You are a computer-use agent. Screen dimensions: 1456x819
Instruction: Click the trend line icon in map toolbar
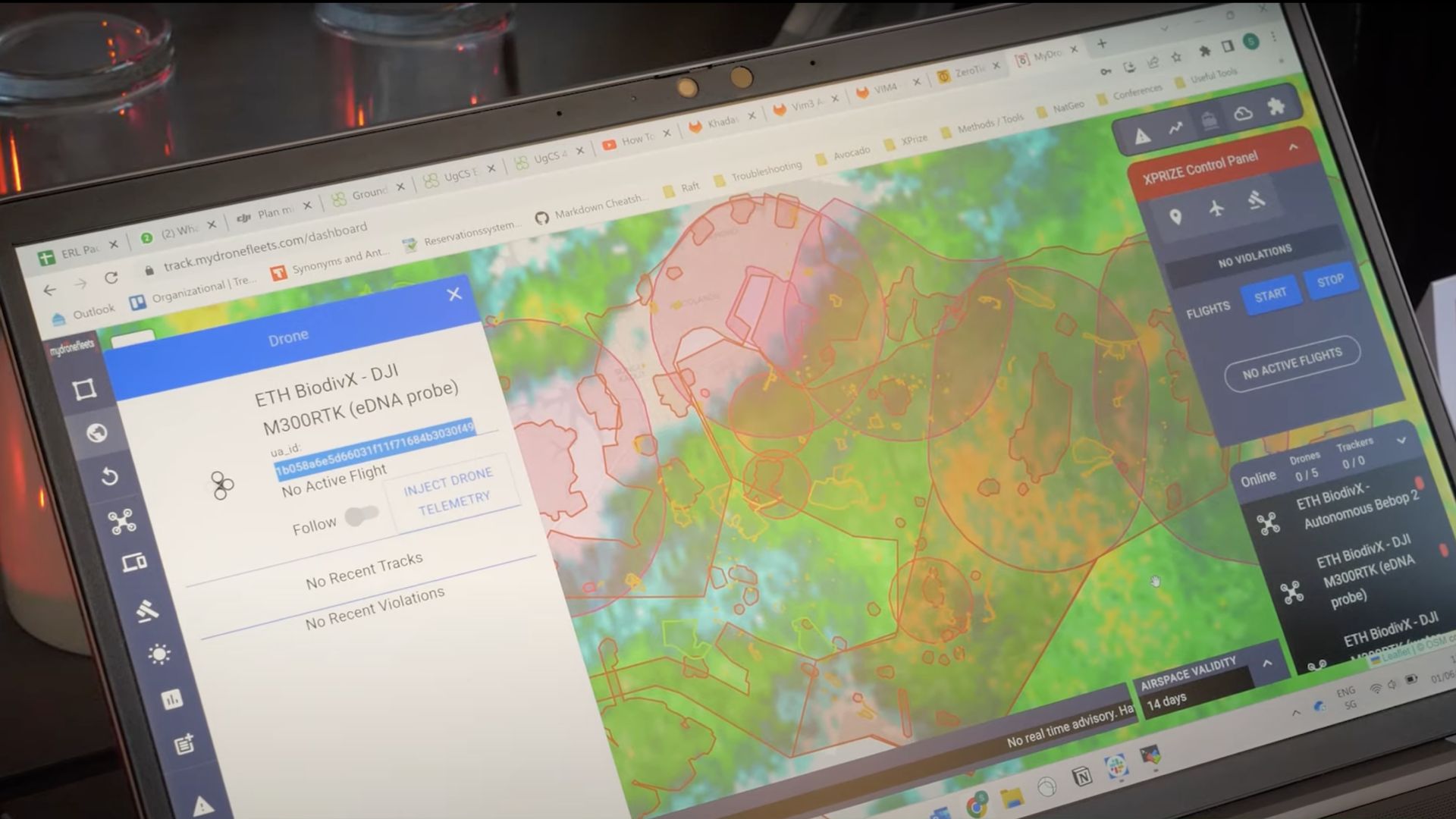pyautogui.click(x=1175, y=128)
